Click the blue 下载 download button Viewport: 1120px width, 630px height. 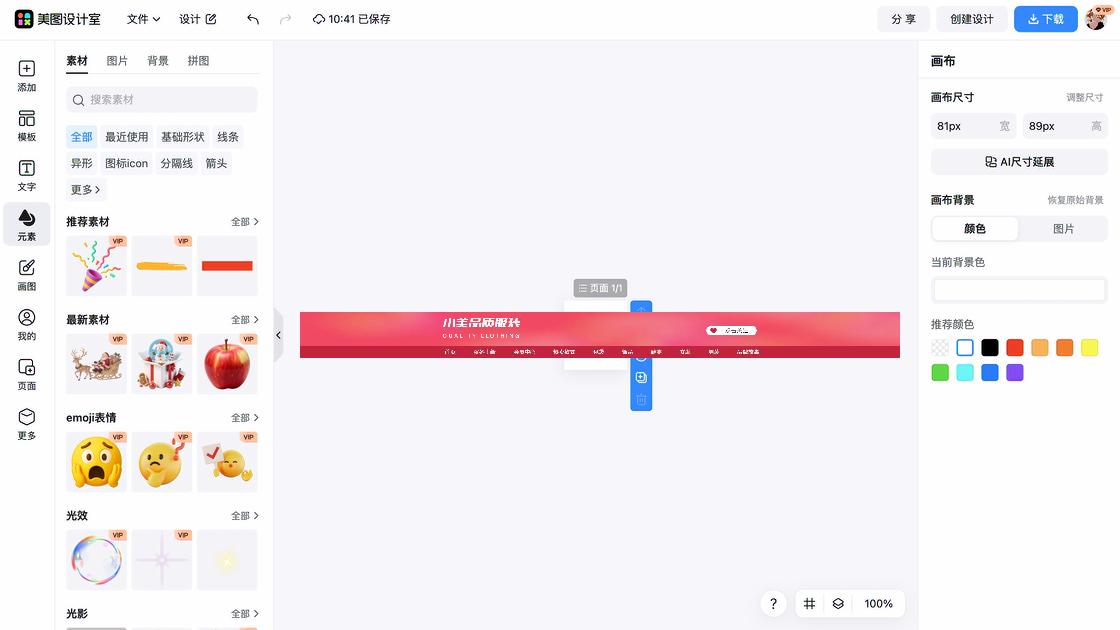(x=1045, y=19)
